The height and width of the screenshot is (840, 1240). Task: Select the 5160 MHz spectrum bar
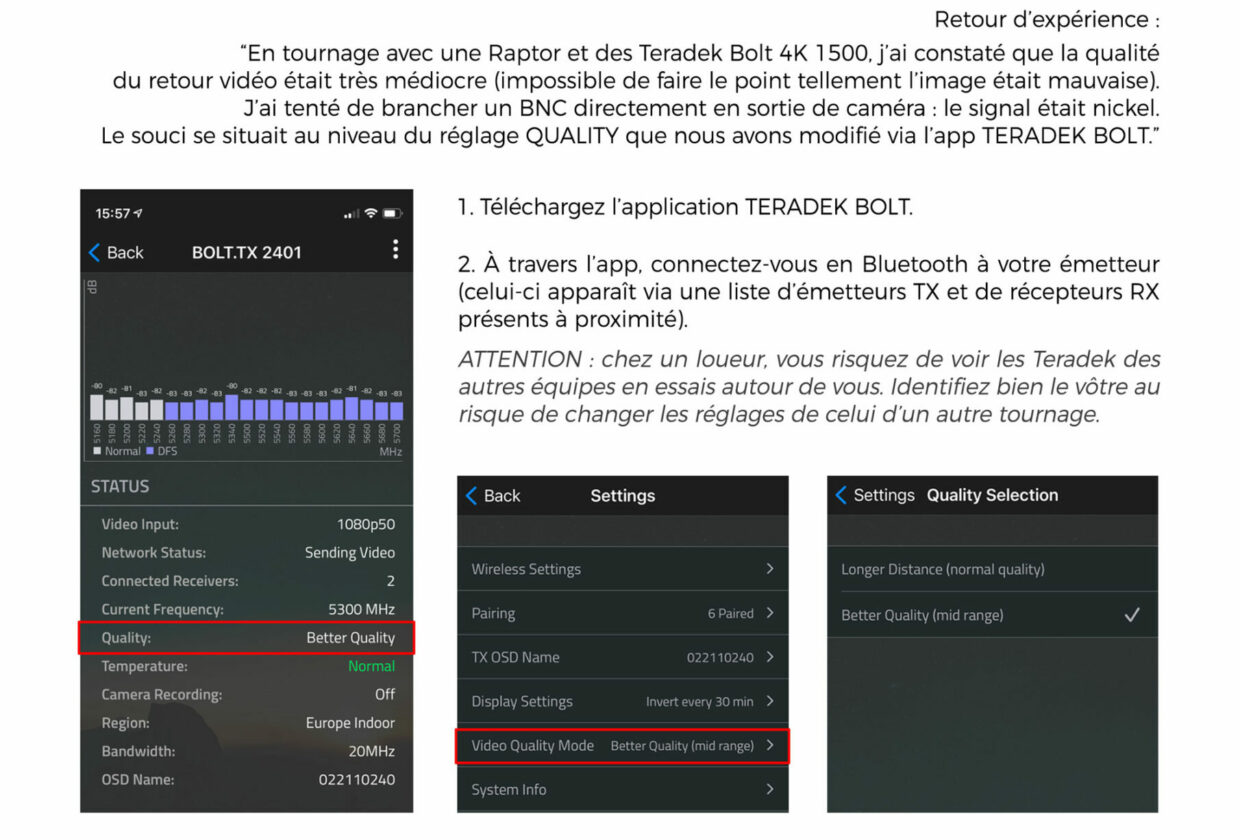coord(97,407)
